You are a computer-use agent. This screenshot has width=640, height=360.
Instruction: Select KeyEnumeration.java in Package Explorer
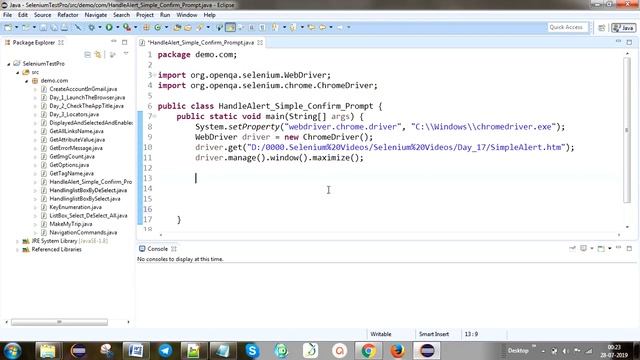75,207
